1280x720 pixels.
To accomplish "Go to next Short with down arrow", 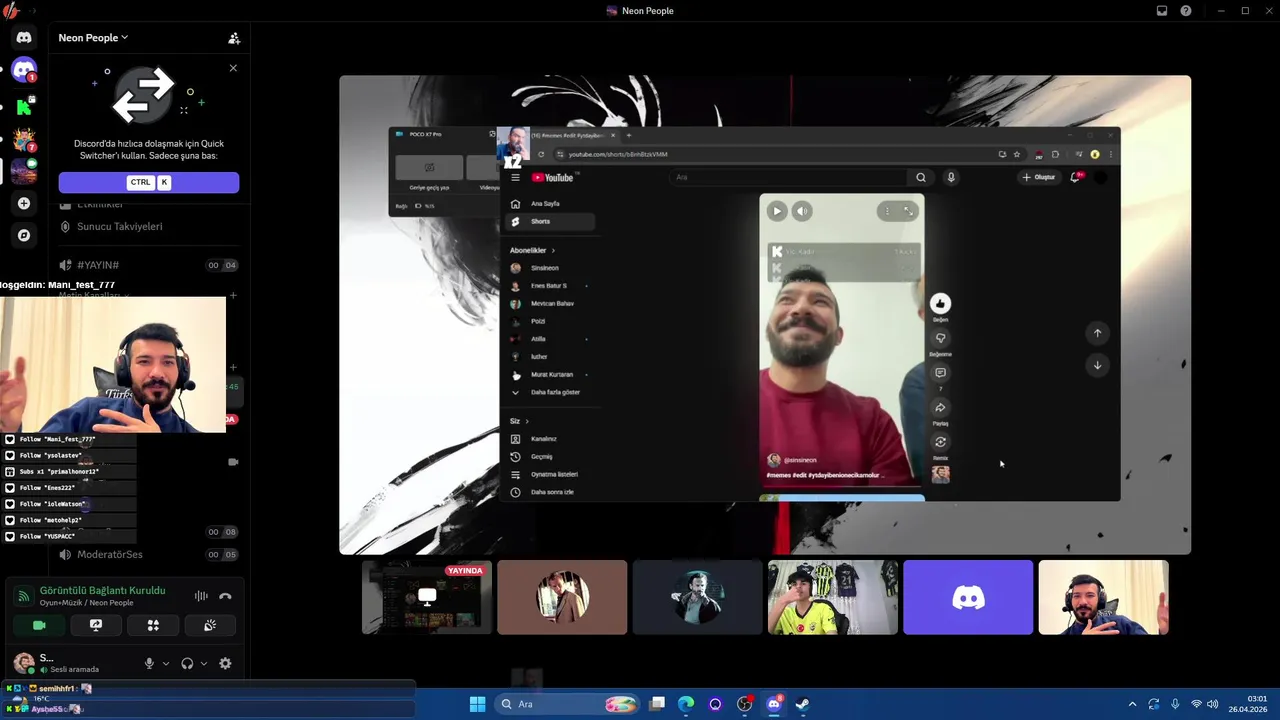I will pos(1097,365).
